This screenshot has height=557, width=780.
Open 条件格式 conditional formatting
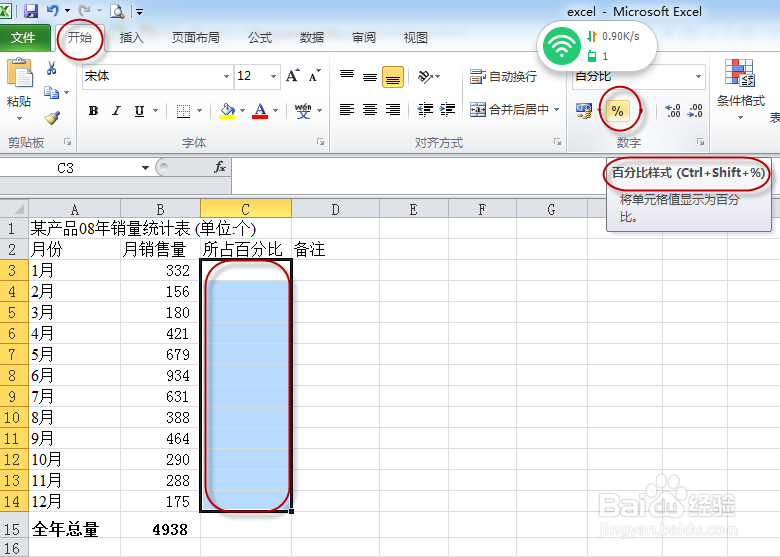pos(740,89)
